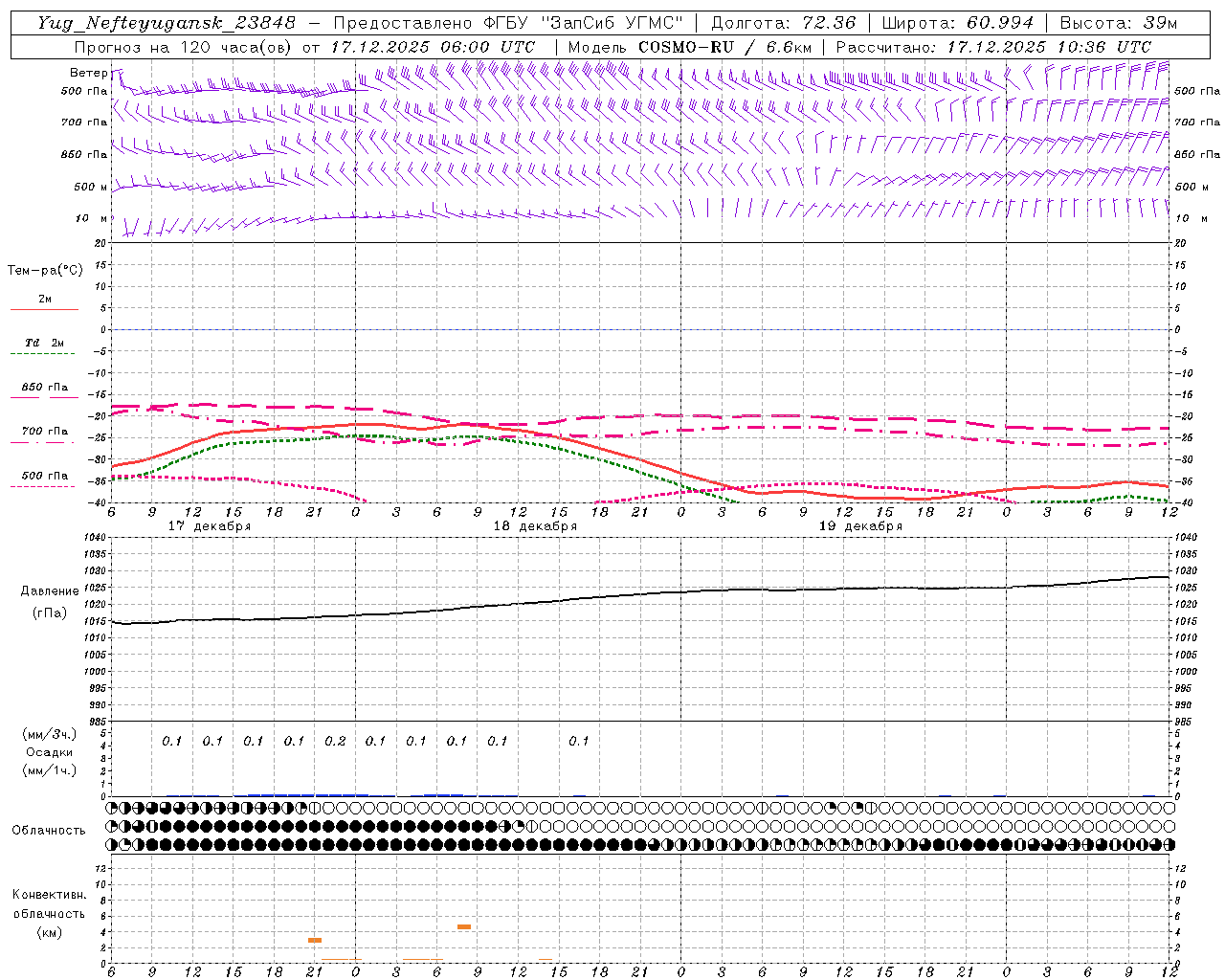1225x980 pixels.
Task: Click the Долгота: 72.36 header field
Action: click(784, 23)
